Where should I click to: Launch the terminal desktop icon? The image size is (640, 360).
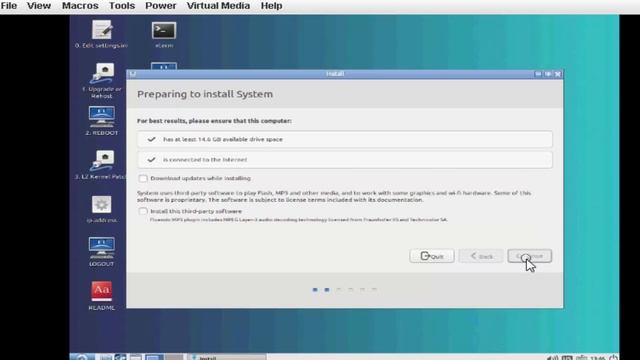[164, 34]
